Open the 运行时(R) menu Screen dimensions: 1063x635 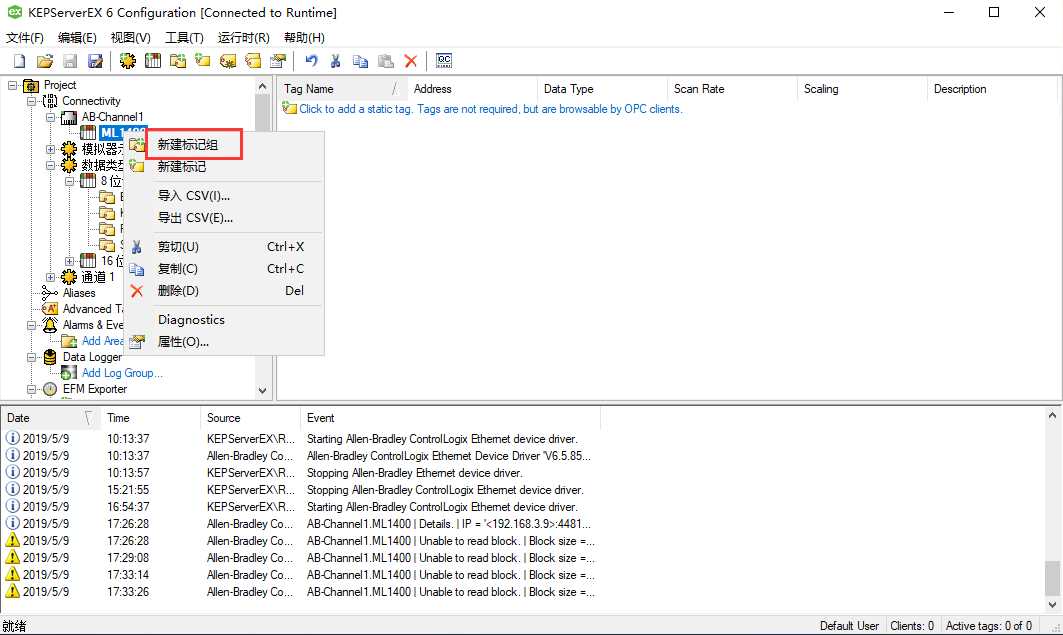[x=243, y=38]
